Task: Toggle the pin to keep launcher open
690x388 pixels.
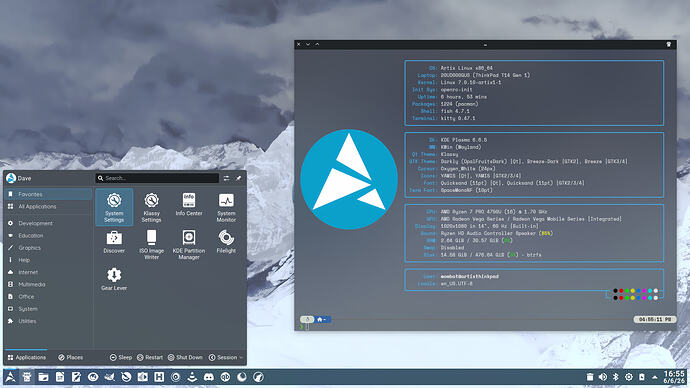Action: (x=239, y=178)
